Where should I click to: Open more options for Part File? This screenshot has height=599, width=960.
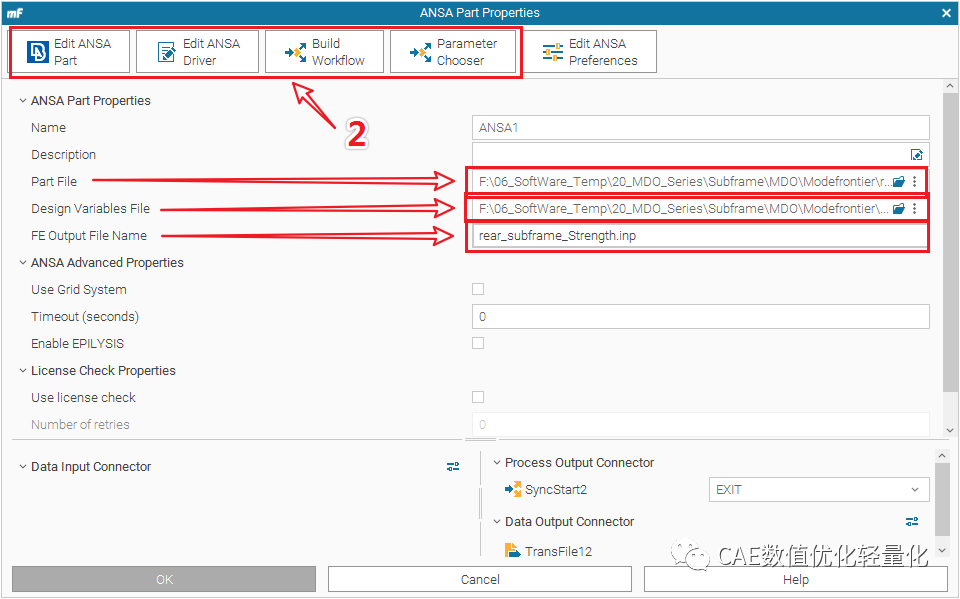[x=915, y=181]
